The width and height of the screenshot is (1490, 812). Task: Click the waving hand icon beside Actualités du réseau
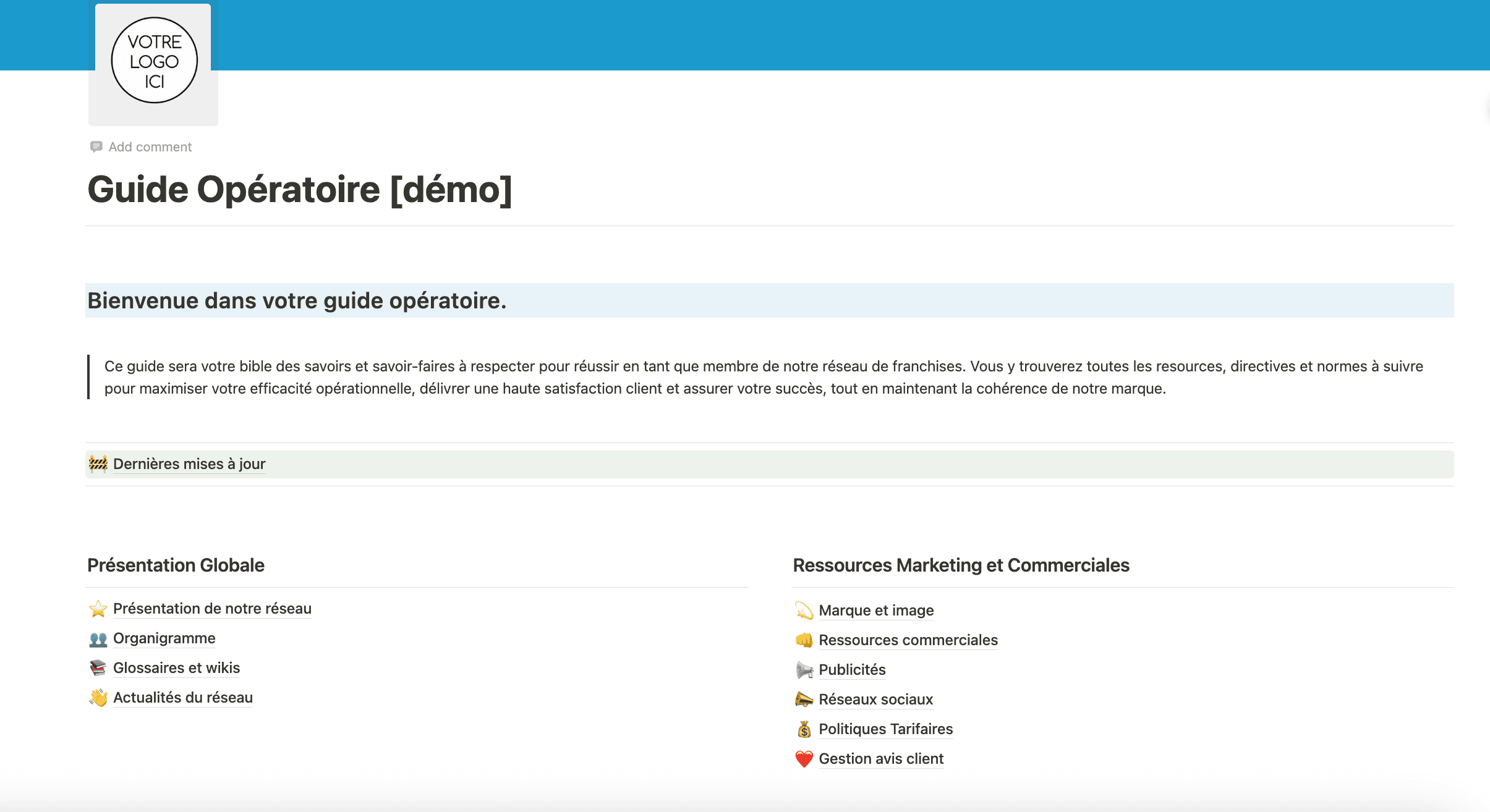(x=98, y=698)
